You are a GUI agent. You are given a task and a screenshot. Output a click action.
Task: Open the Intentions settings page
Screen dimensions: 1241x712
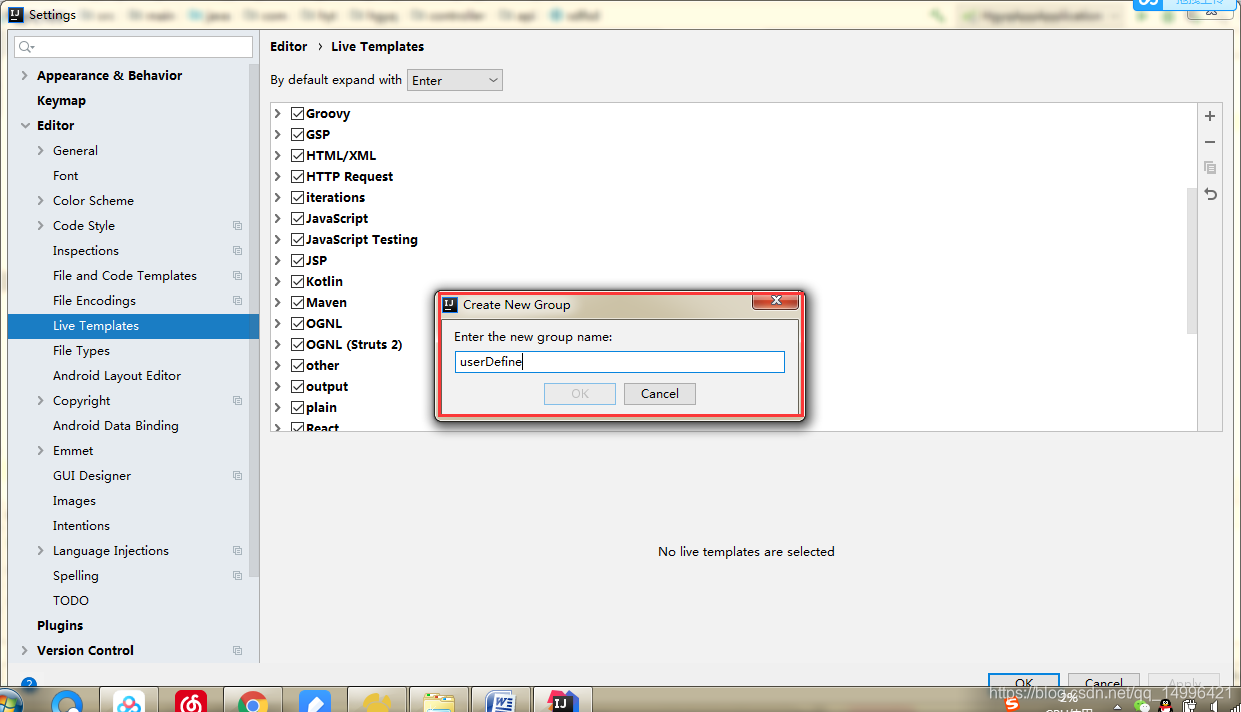coord(81,526)
